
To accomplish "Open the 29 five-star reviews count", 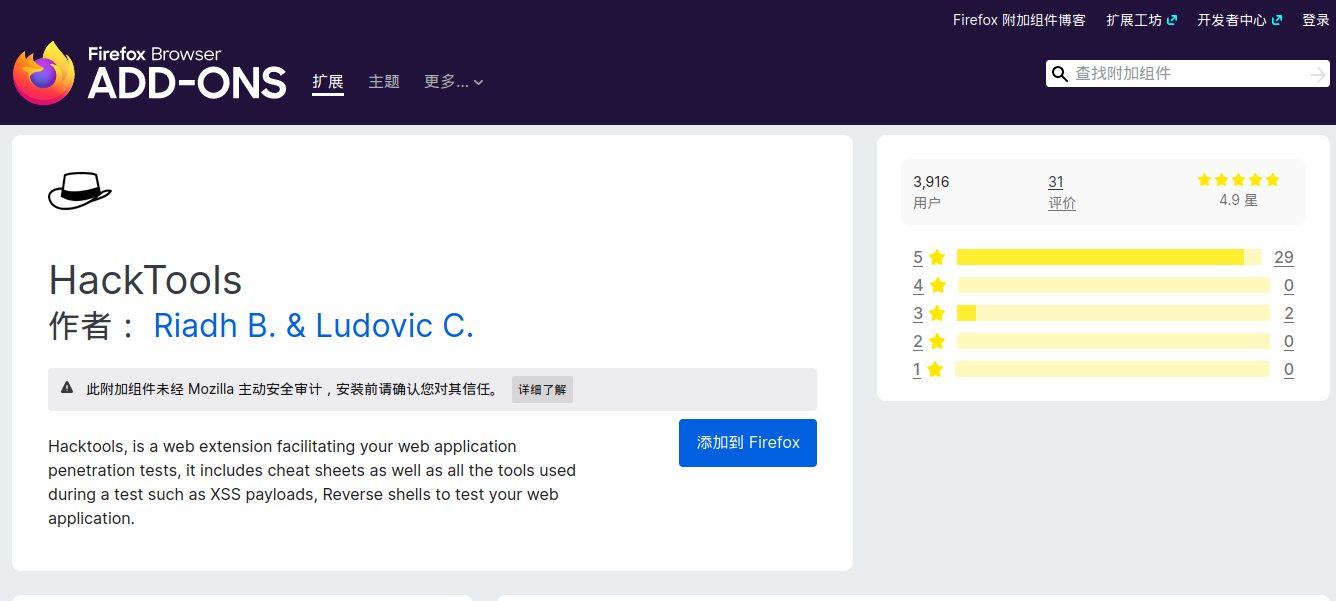I will point(1284,257).
